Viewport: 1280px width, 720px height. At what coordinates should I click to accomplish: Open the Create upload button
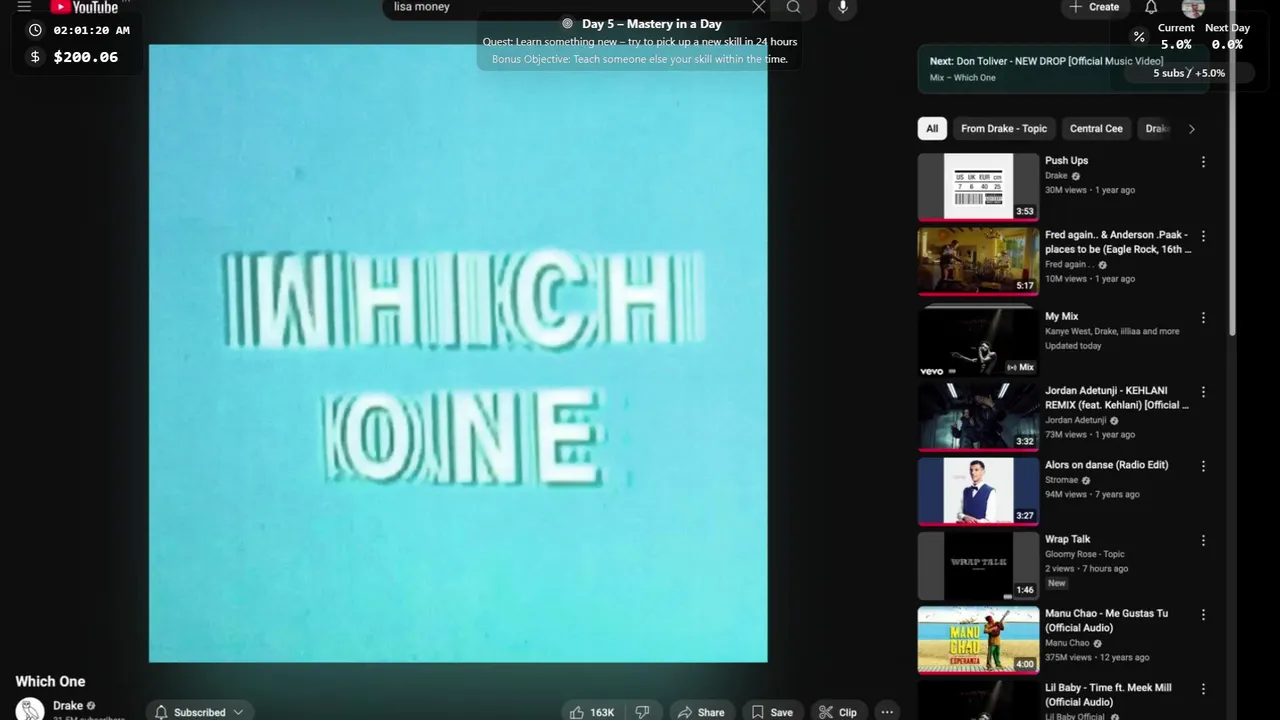pyautogui.click(x=1094, y=7)
